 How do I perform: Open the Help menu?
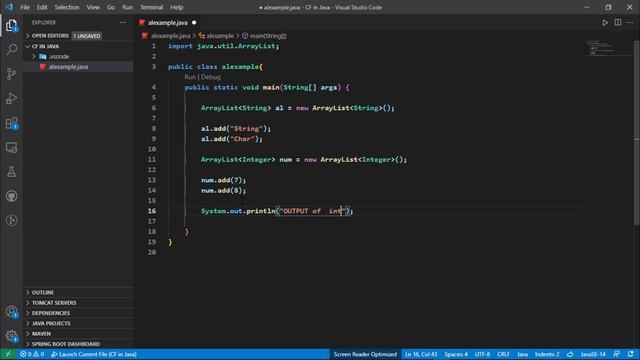[176, 7]
